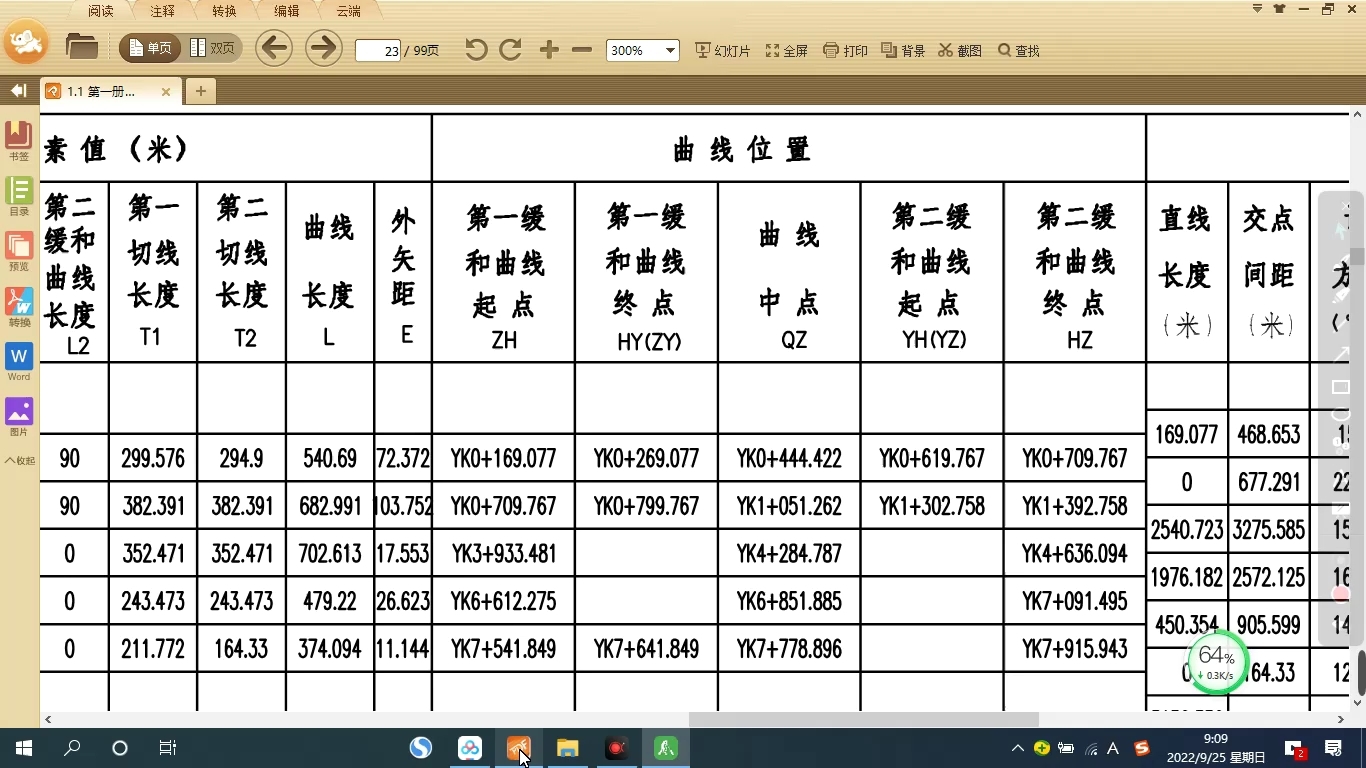This screenshot has width=1366, height=768.
Task: Switch to double page view (双页)
Action: pyautogui.click(x=212, y=49)
